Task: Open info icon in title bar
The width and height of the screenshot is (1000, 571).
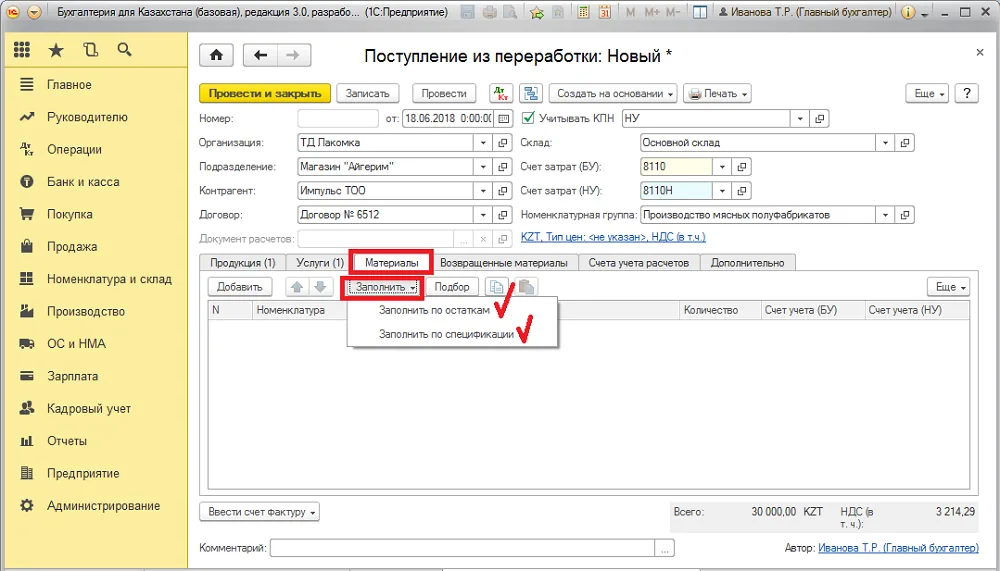Action: point(908,11)
